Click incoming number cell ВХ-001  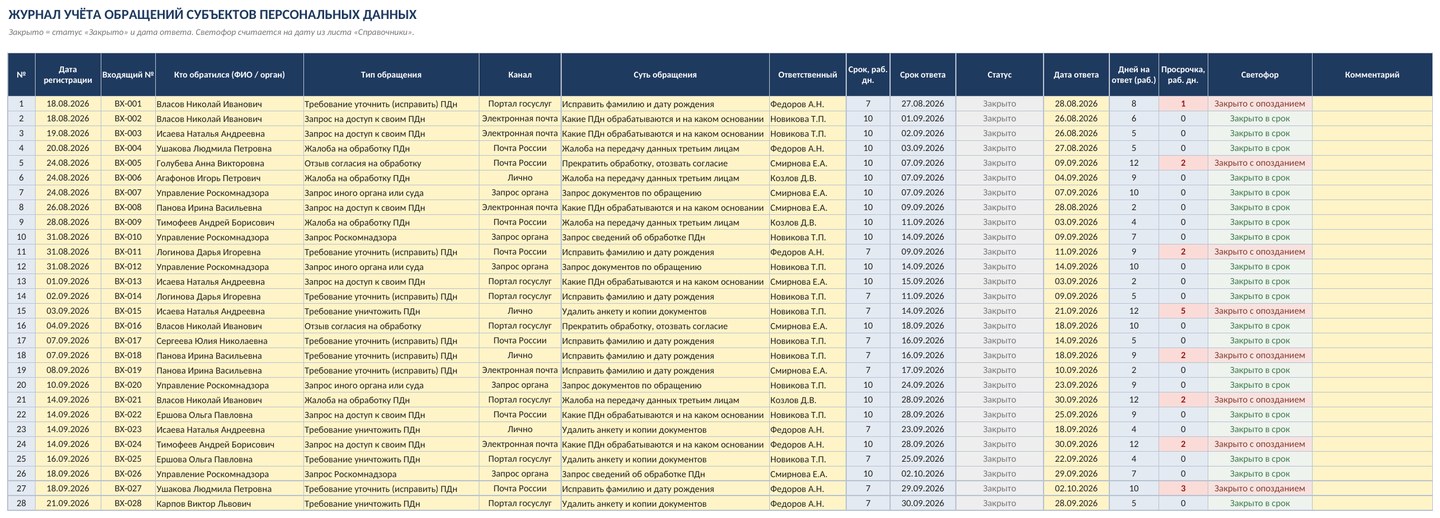tap(128, 104)
